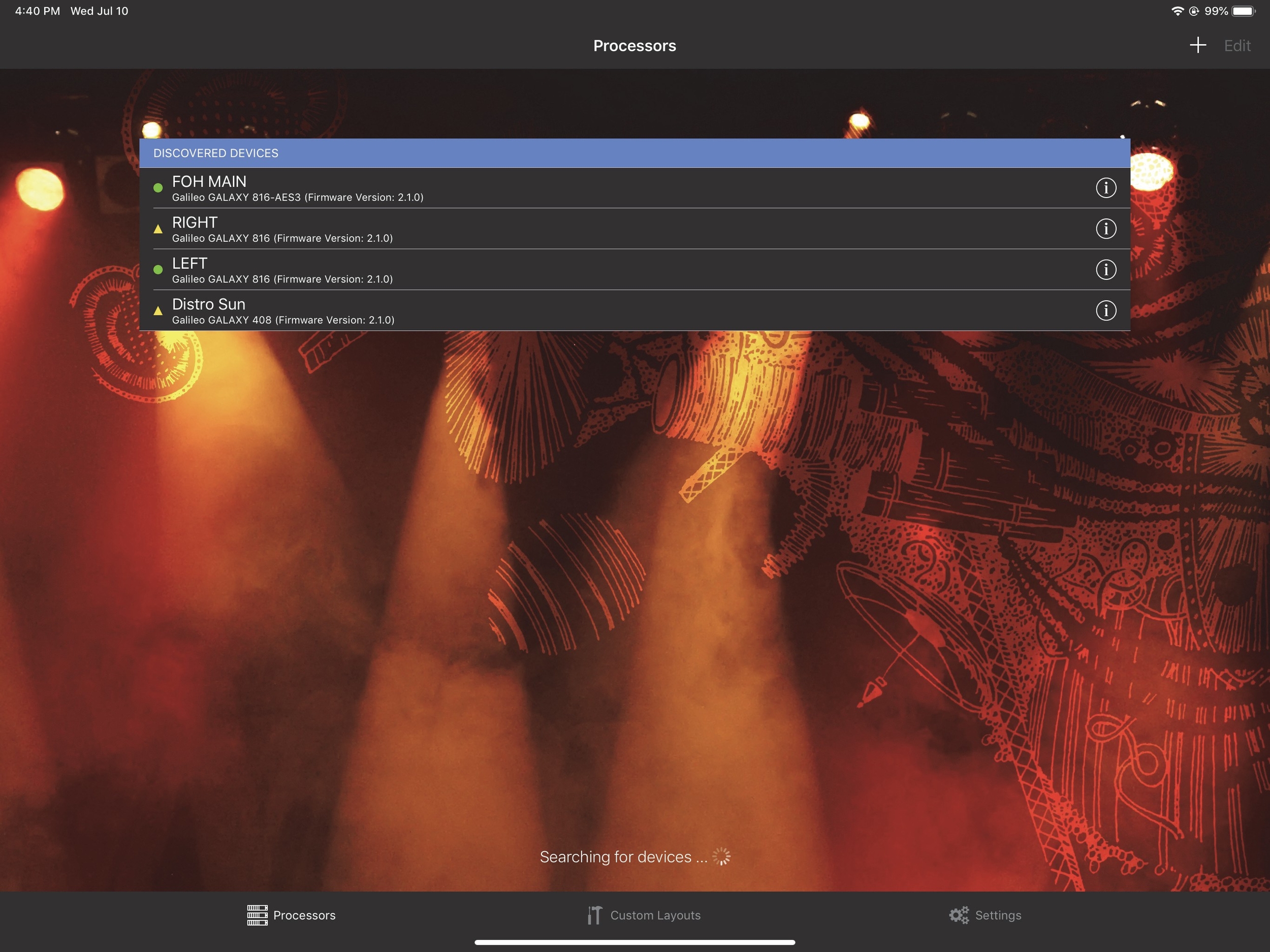The height and width of the screenshot is (952, 1270).
Task: Select the Processors tab
Action: click(x=292, y=915)
